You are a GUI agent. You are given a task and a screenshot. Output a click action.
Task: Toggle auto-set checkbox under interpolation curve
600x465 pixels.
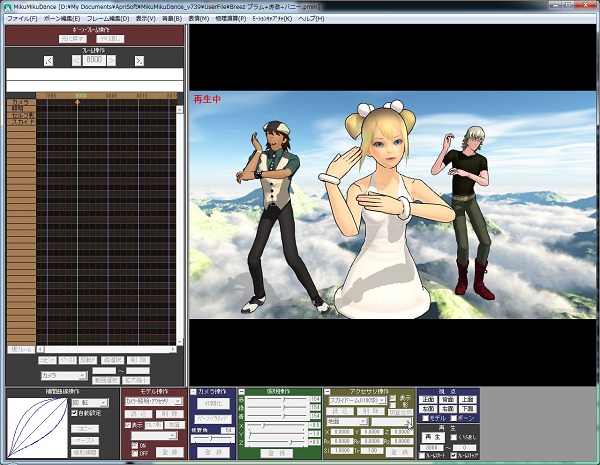(75, 413)
